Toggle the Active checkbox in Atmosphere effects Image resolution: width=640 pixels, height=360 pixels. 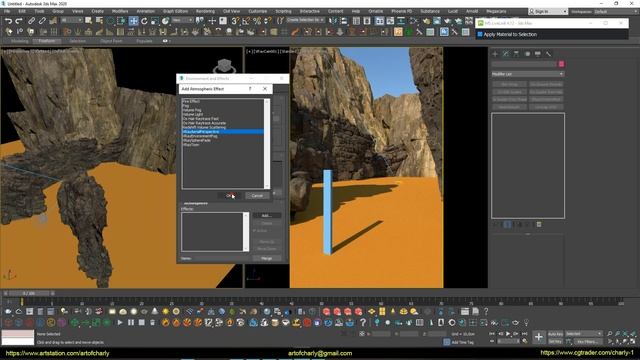(x=254, y=231)
